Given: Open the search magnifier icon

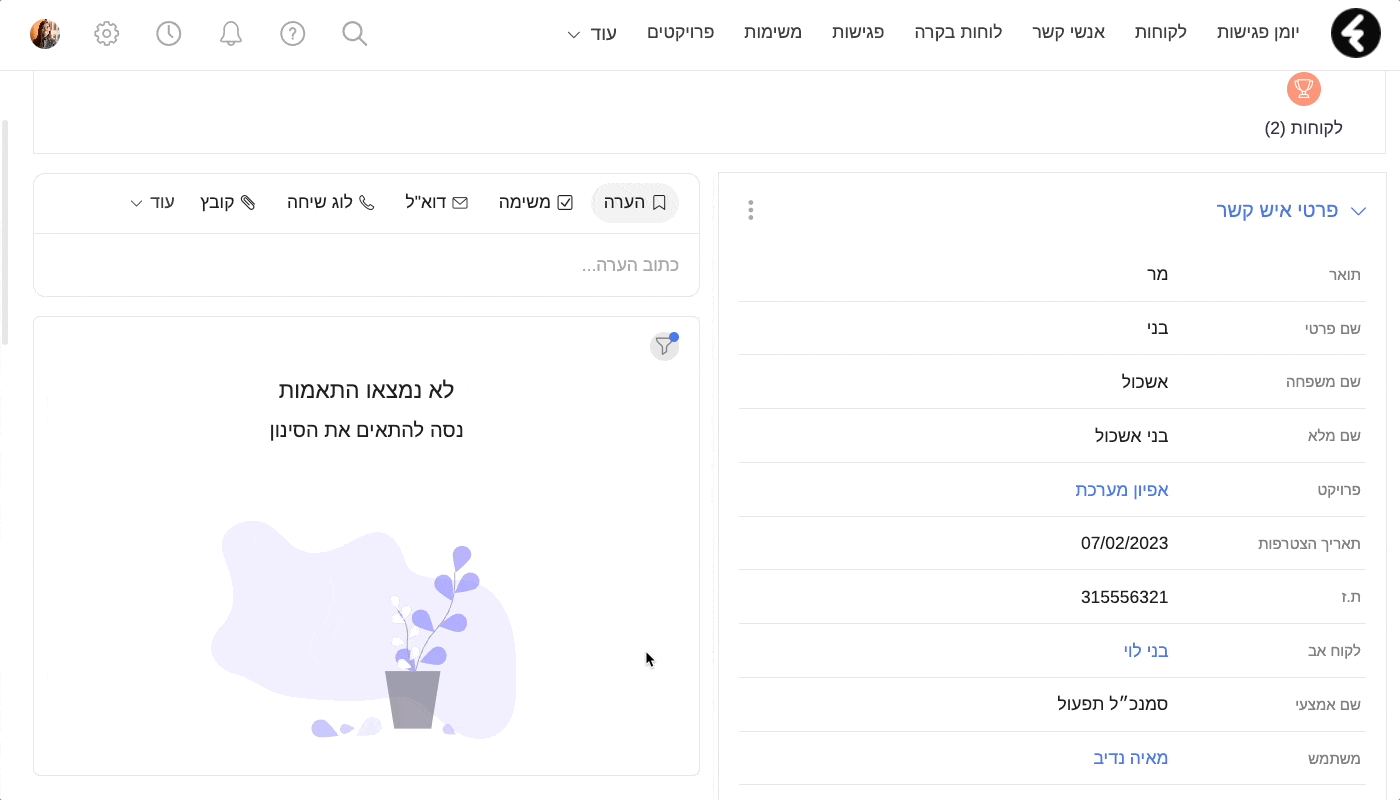Looking at the screenshot, I should tap(355, 34).
